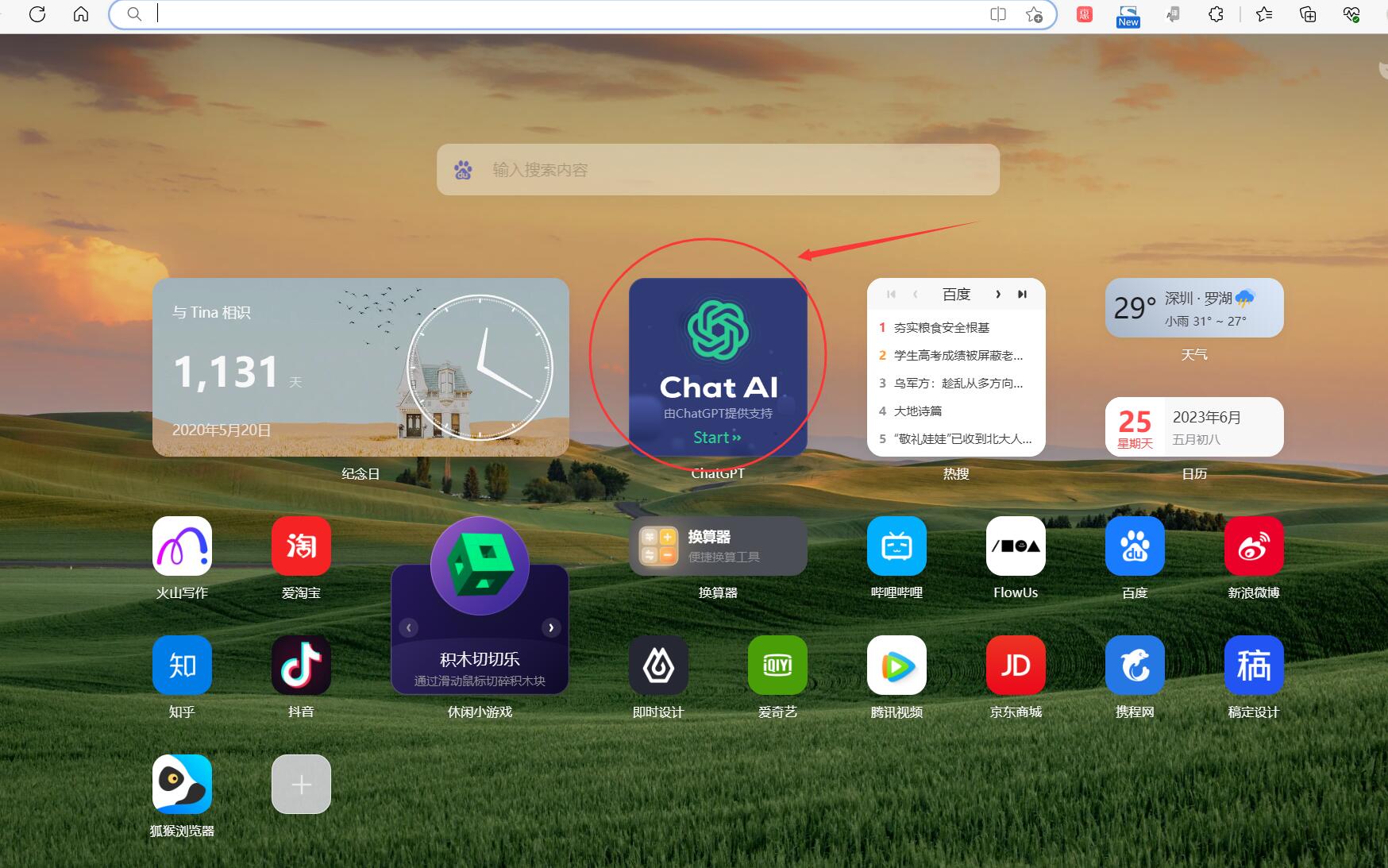Open hot search item 夯实粮食安全根基
This screenshot has height=868, width=1388.
tap(942, 327)
